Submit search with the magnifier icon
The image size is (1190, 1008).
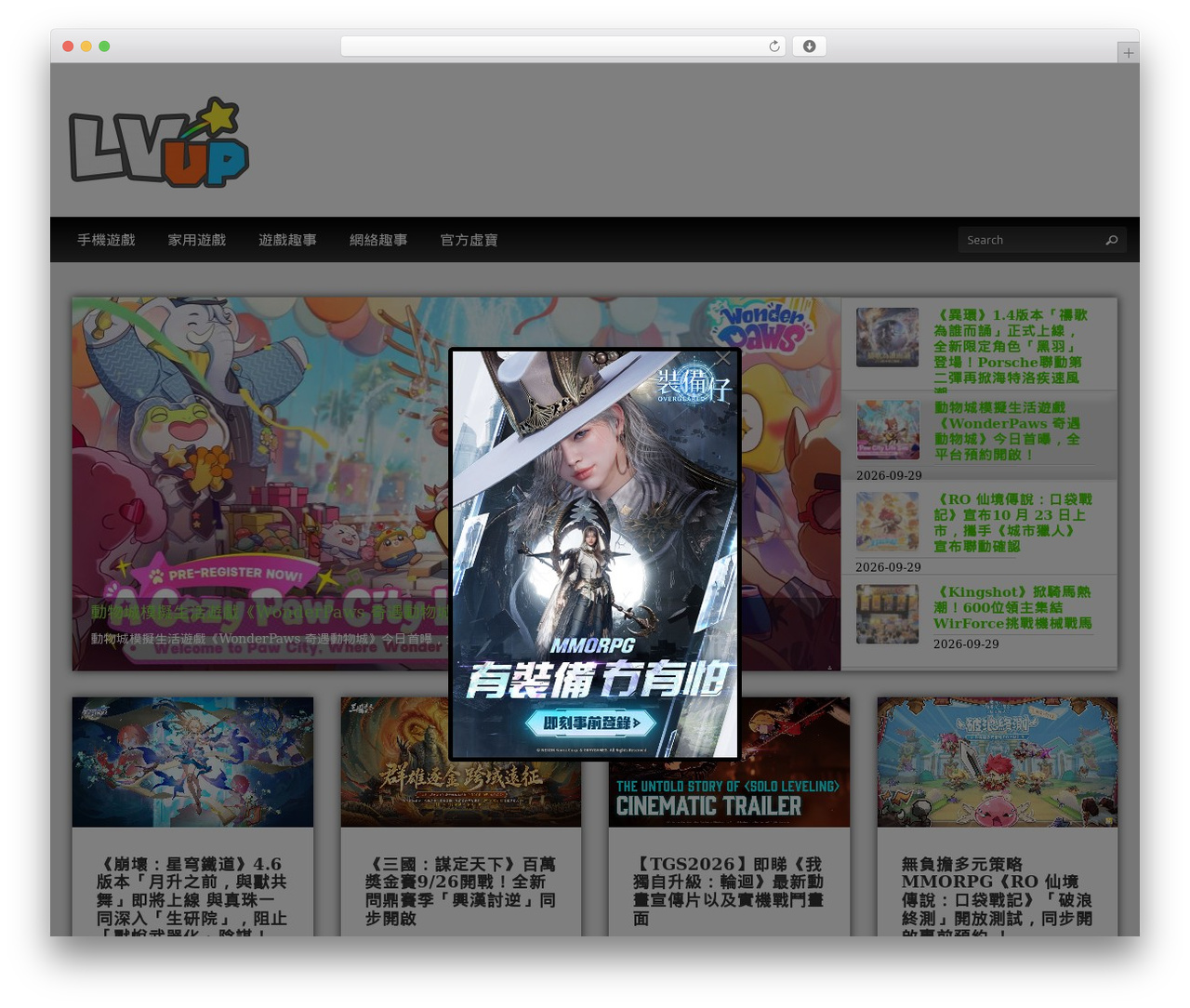1111,240
